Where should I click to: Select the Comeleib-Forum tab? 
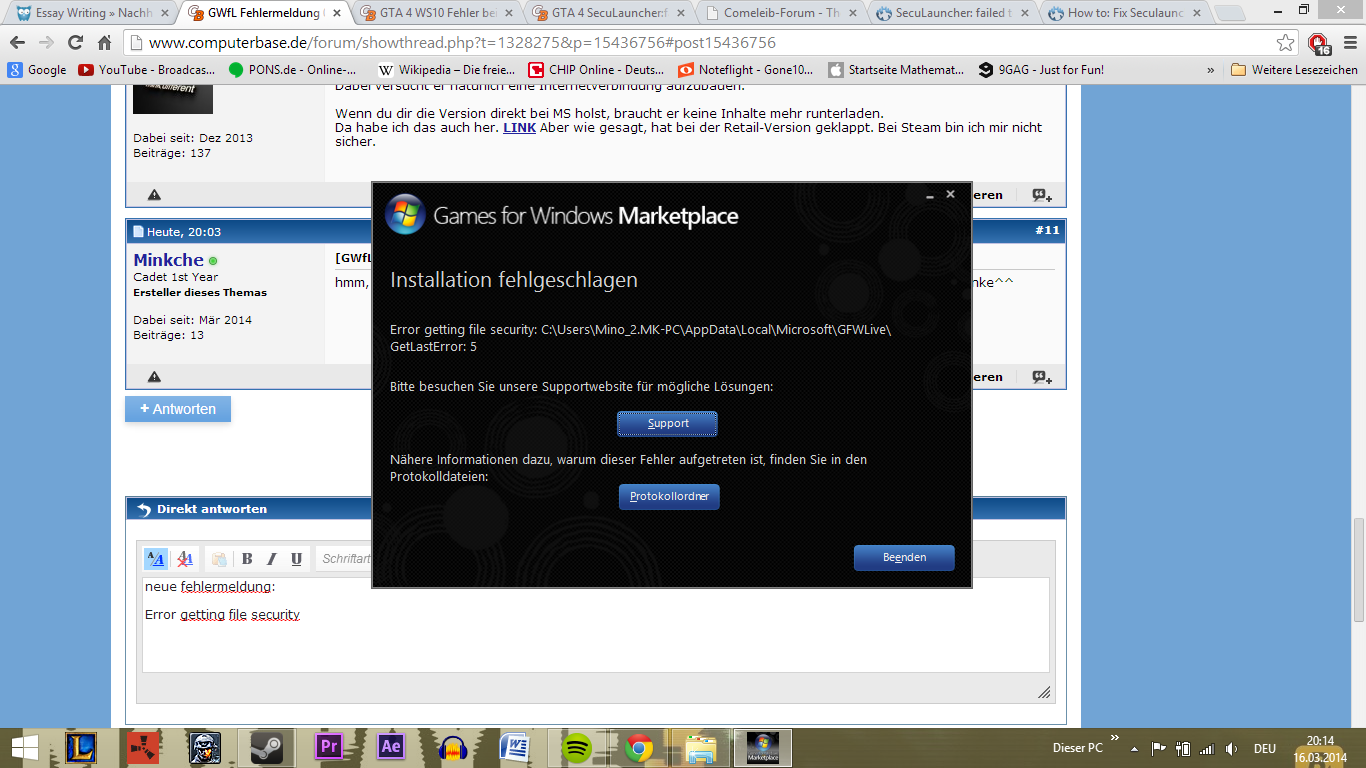(781, 14)
